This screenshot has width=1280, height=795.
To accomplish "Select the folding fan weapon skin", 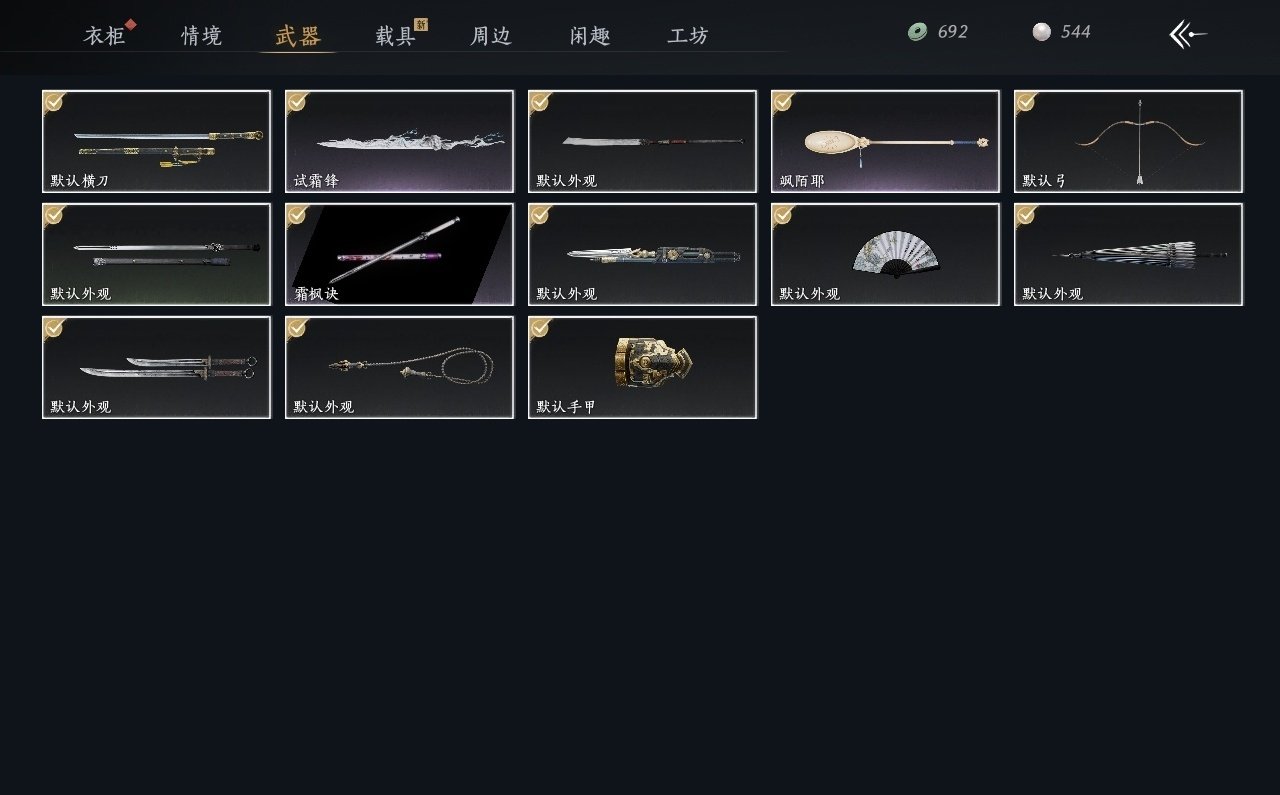I will tap(885, 254).
